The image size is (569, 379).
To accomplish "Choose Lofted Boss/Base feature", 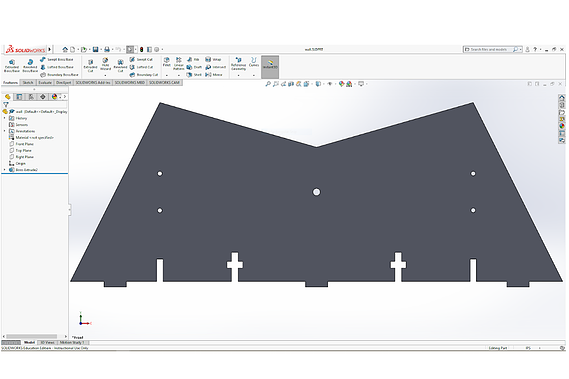I will pyautogui.click(x=57, y=67).
